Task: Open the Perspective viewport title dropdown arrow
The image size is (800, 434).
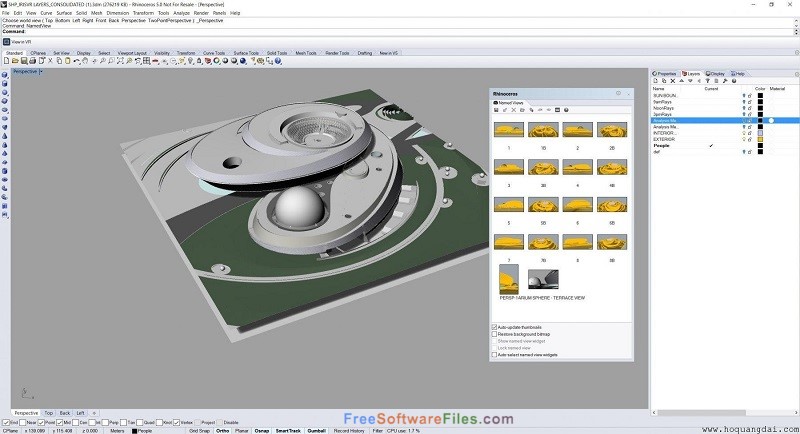Action: (41, 71)
